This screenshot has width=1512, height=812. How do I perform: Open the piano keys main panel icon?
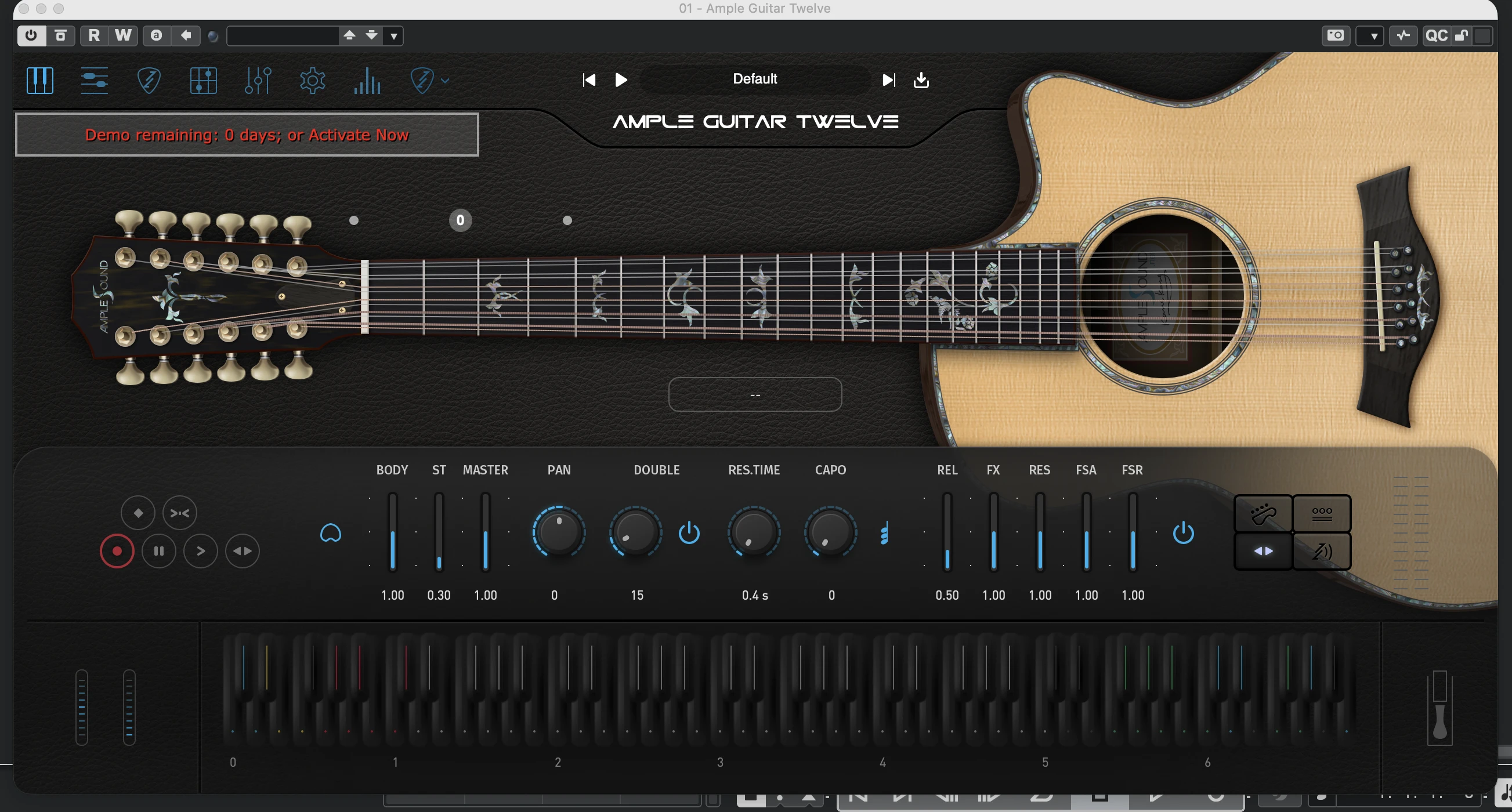tap(40, 81)
